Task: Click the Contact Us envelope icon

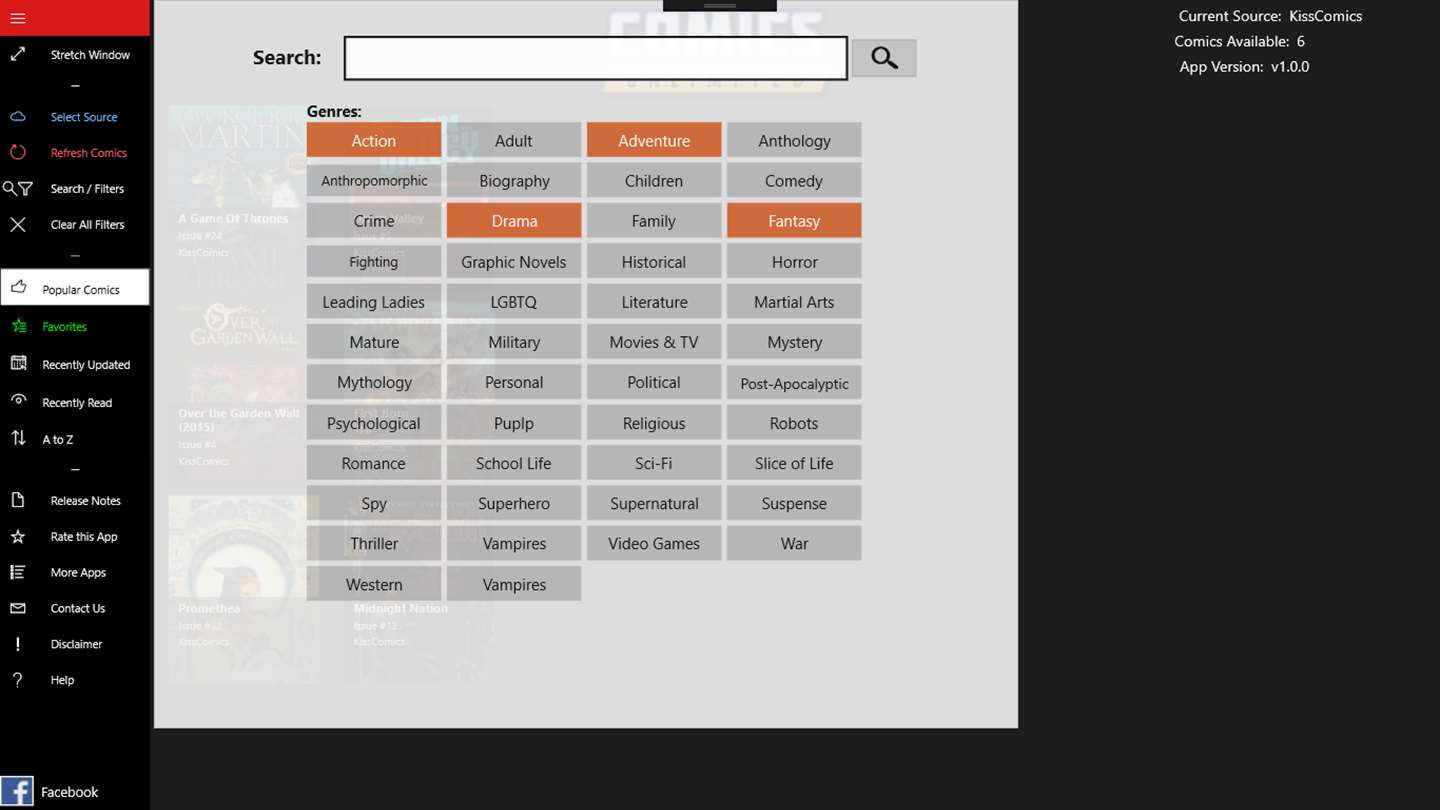Action: click(x=18, y=608)
